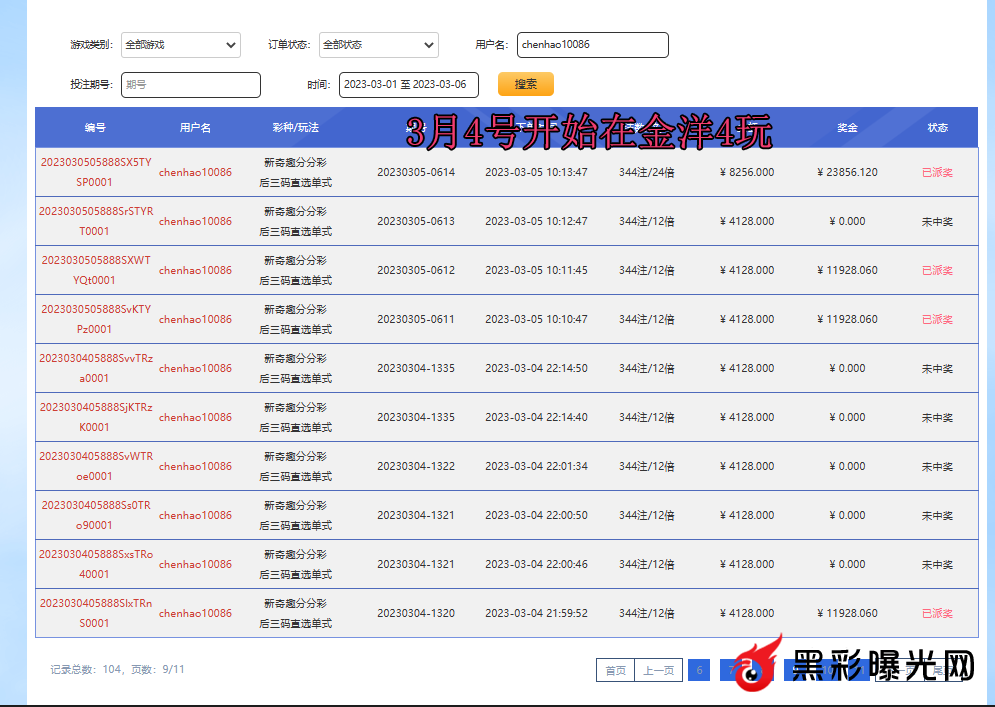Go to previous page with 上一页
Image resolution: width=995 pixels, height=707 pixels.
coord(657,670)
